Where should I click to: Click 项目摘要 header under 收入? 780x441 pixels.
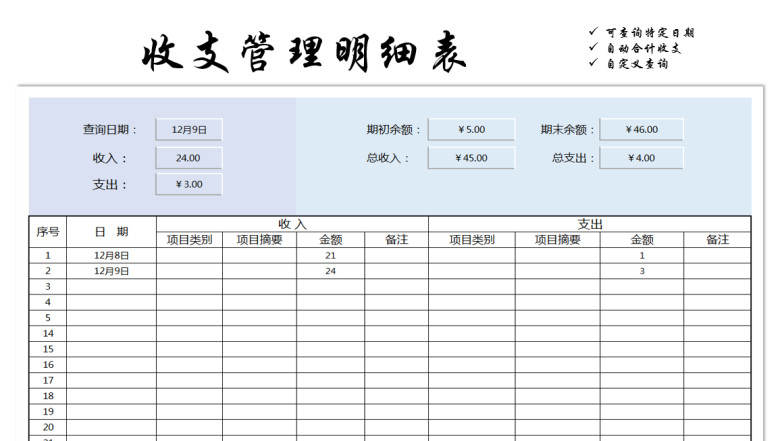coord(259,240)
